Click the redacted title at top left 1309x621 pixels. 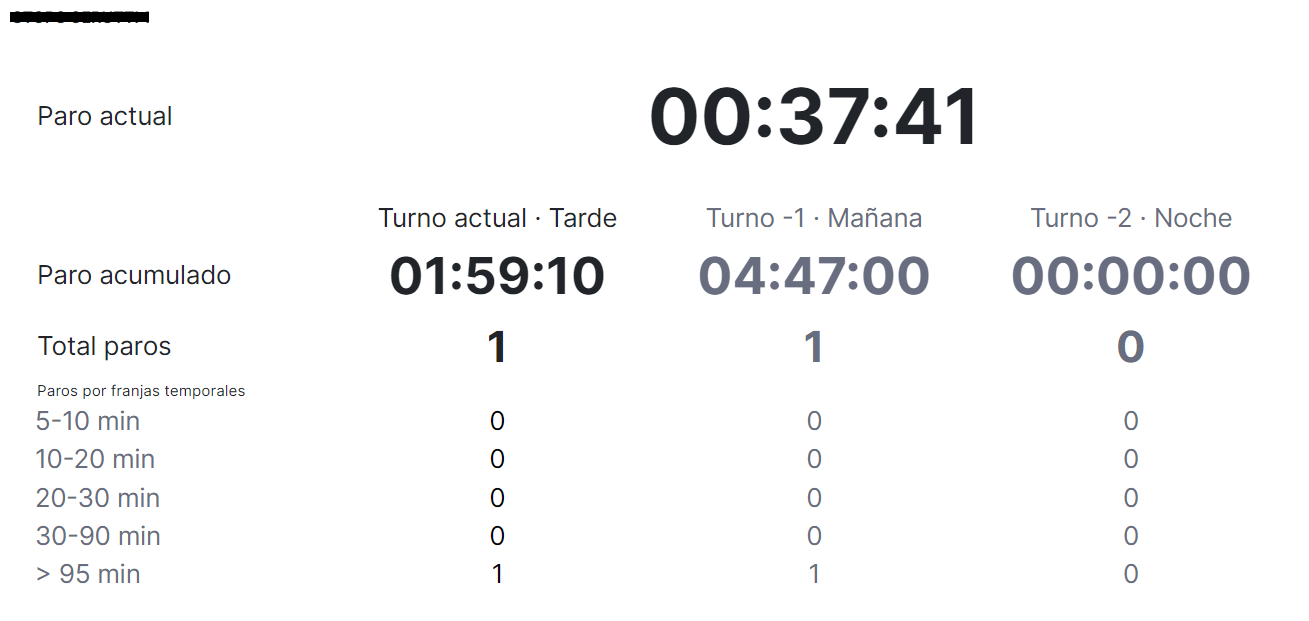point(79,17)
